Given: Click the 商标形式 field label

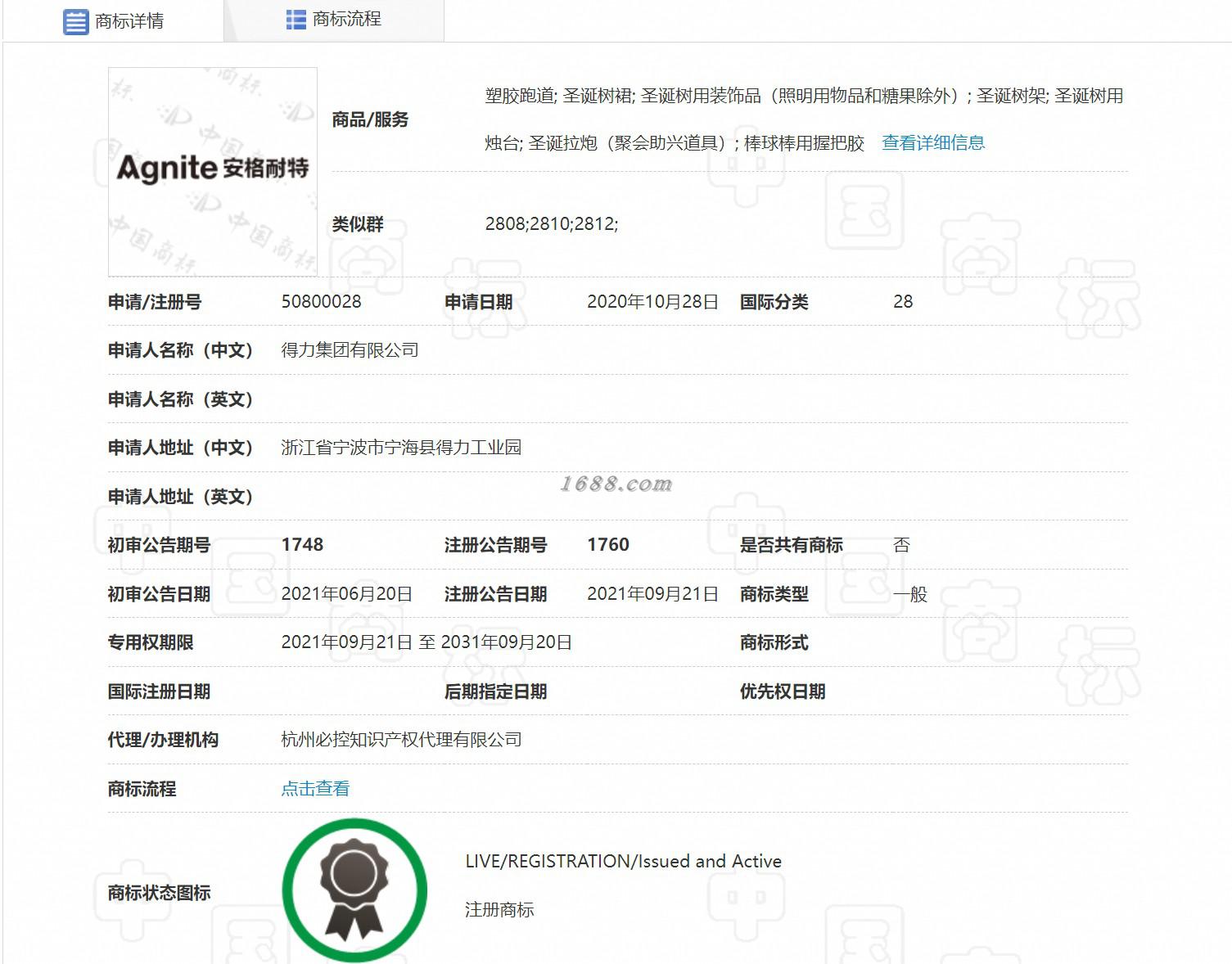Looking at the screenshot, I should pos(774,642).
